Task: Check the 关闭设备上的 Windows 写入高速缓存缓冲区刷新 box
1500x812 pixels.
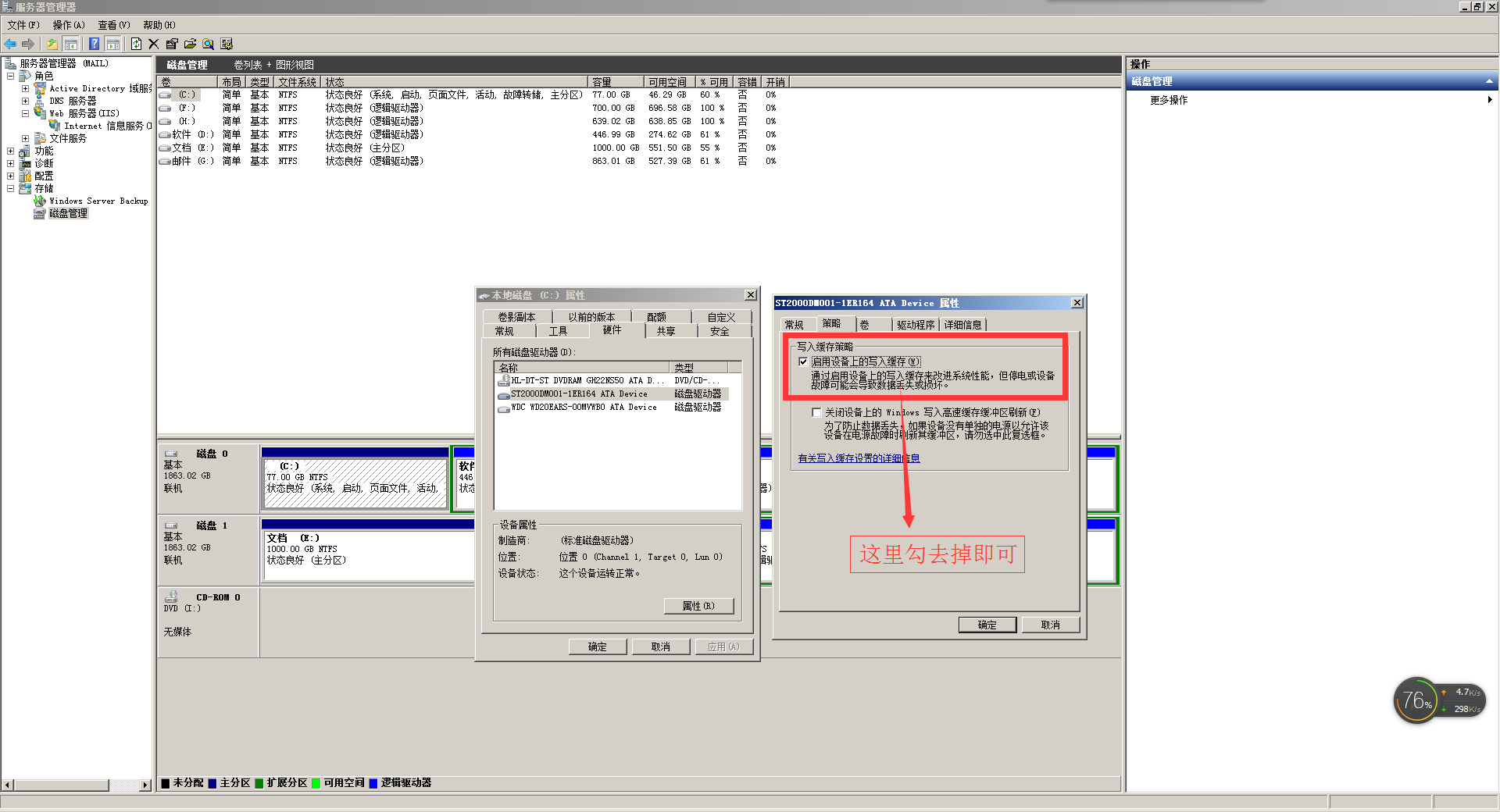Action: [x=816, y=412]
